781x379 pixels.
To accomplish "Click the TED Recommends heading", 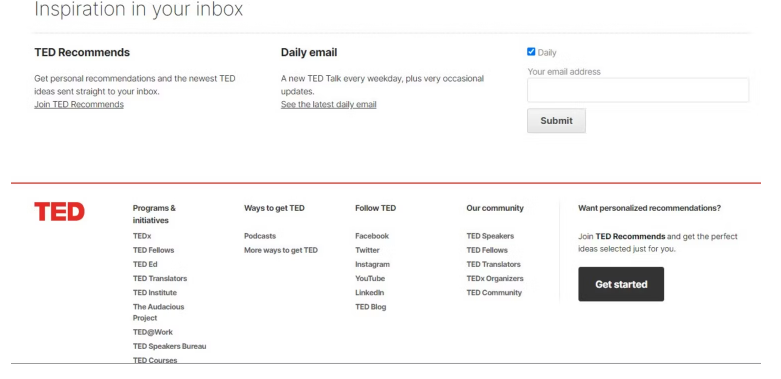I will [82, 52].
